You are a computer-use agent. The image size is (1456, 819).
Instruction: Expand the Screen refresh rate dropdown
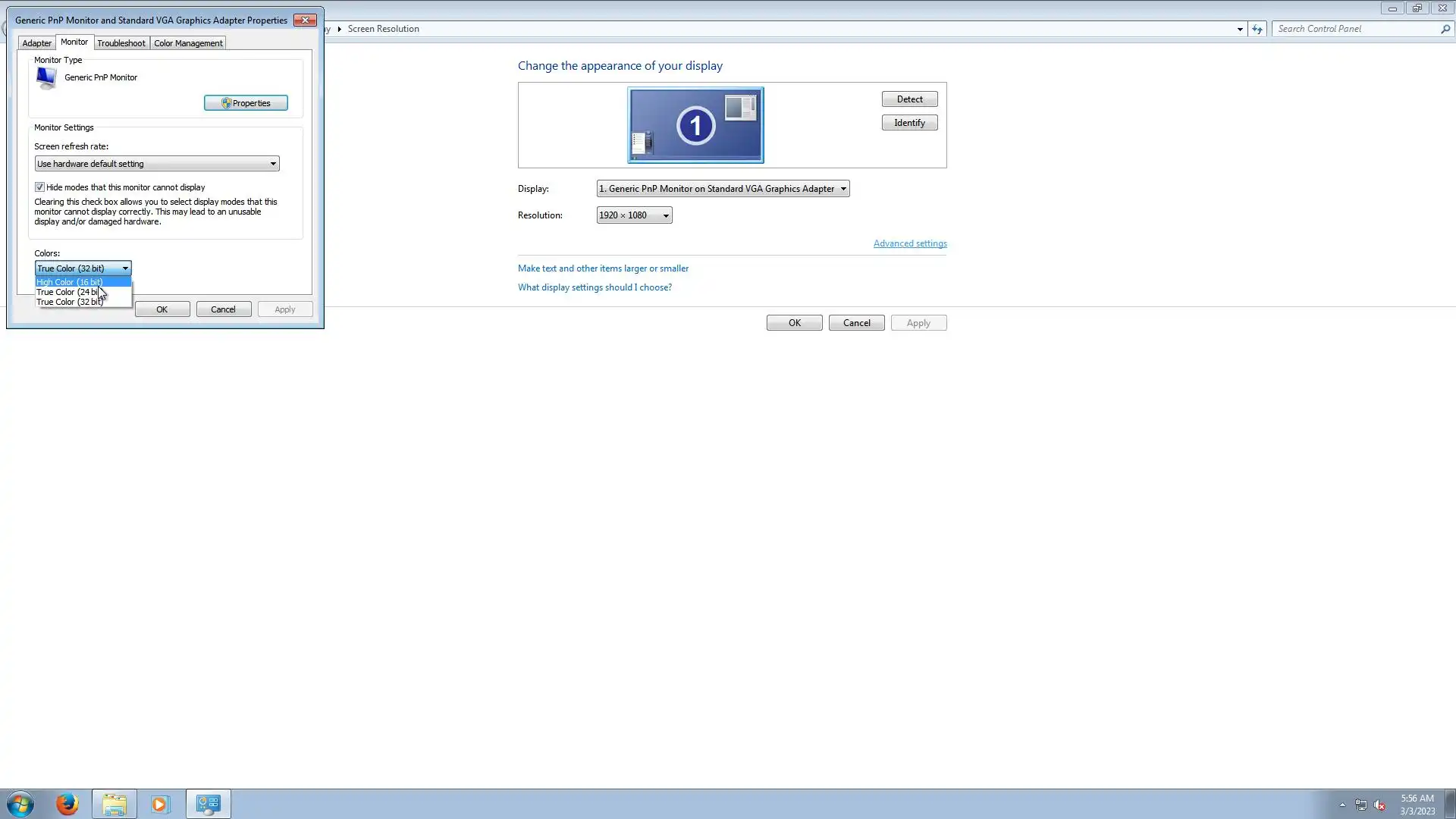pos(157,164)
